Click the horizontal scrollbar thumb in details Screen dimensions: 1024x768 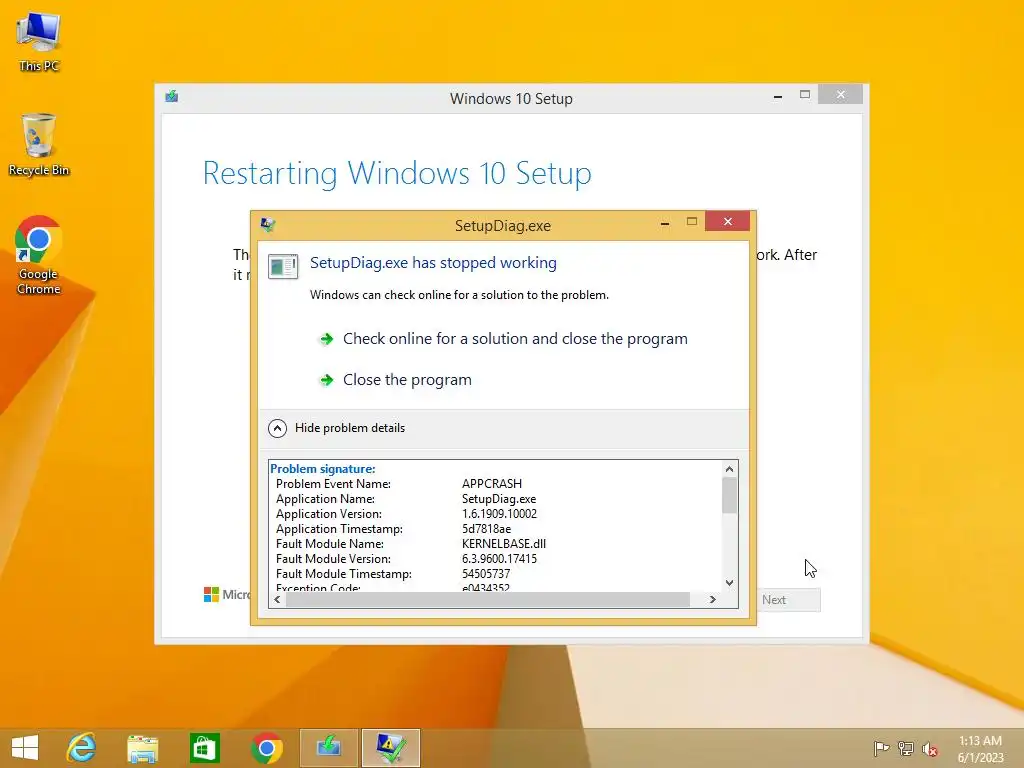click(488, 600)
